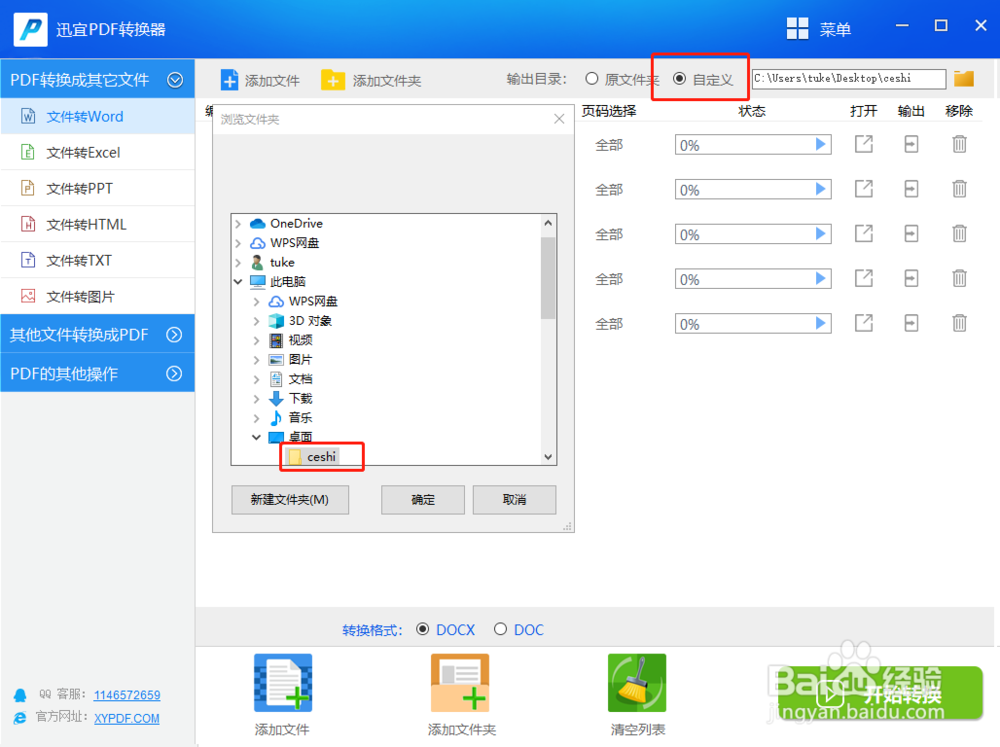Viewport: 1000px width, 747px height.
Task: Click the output icon in the second row
Action: 911,189
